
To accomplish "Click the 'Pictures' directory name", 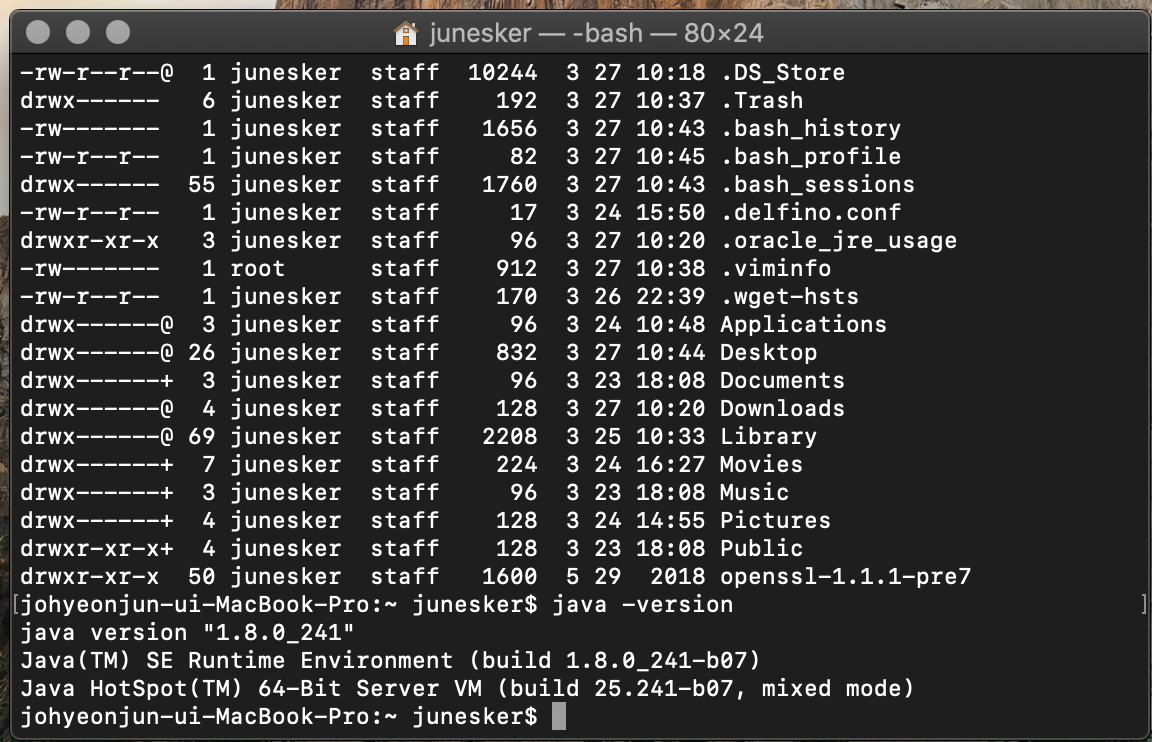I will click(776, 520).
